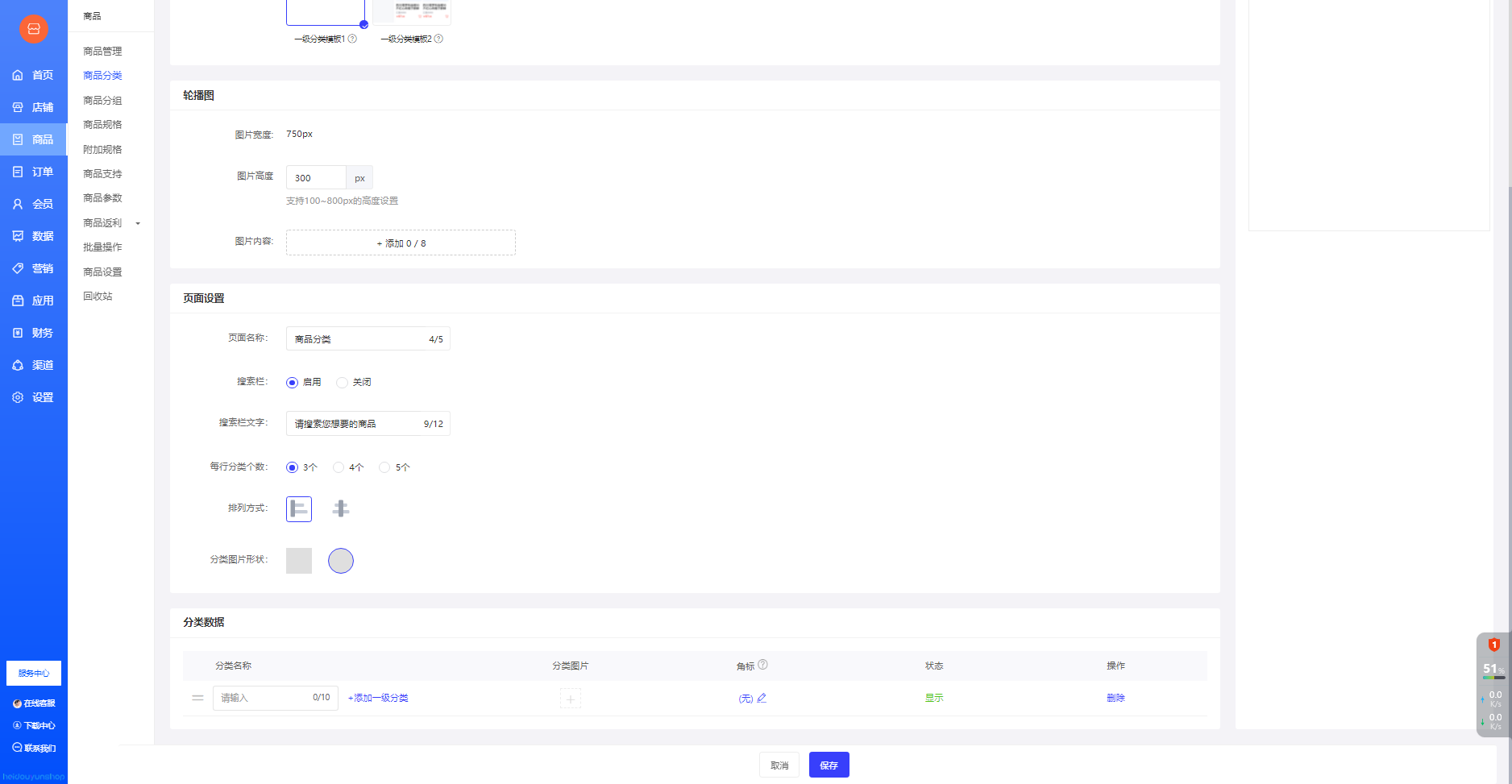Select 关闭 for the search bar
Image resolution: width=1512 pixels, height=784 pixels.
342,383
